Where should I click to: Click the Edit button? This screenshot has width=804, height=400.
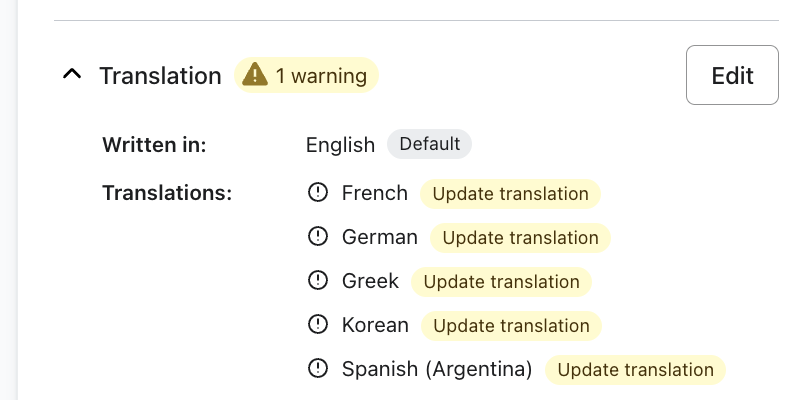[x=732, y=75]
